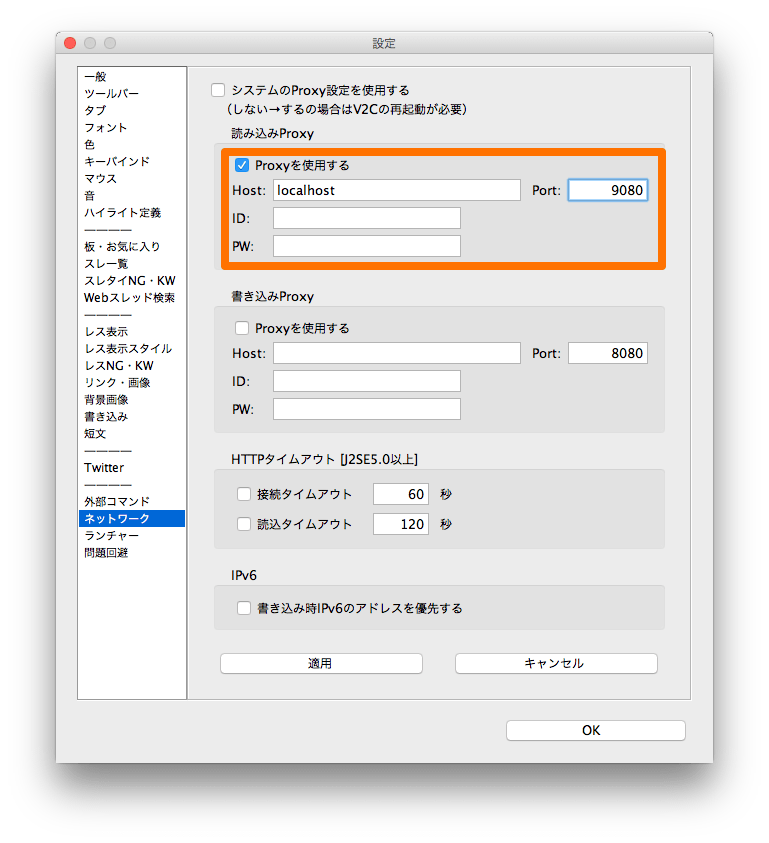Click the read proxy Host field containing localhost

(x=397, y=190)
